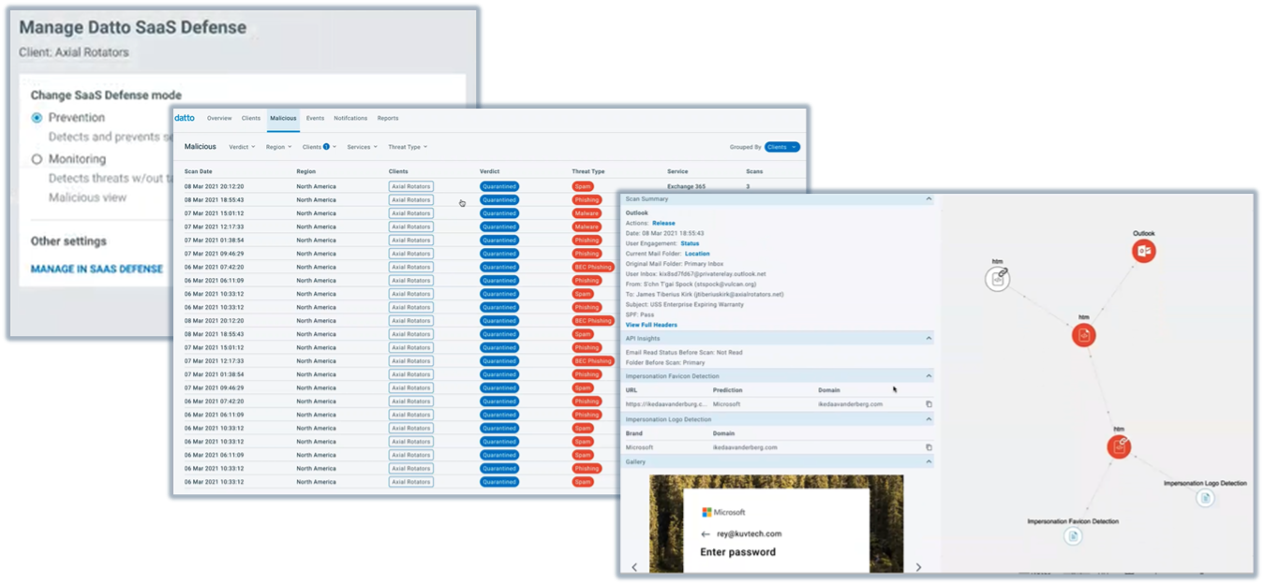1266x587 pixels.
Task: Show next gallery image
Action: point(918,568)
